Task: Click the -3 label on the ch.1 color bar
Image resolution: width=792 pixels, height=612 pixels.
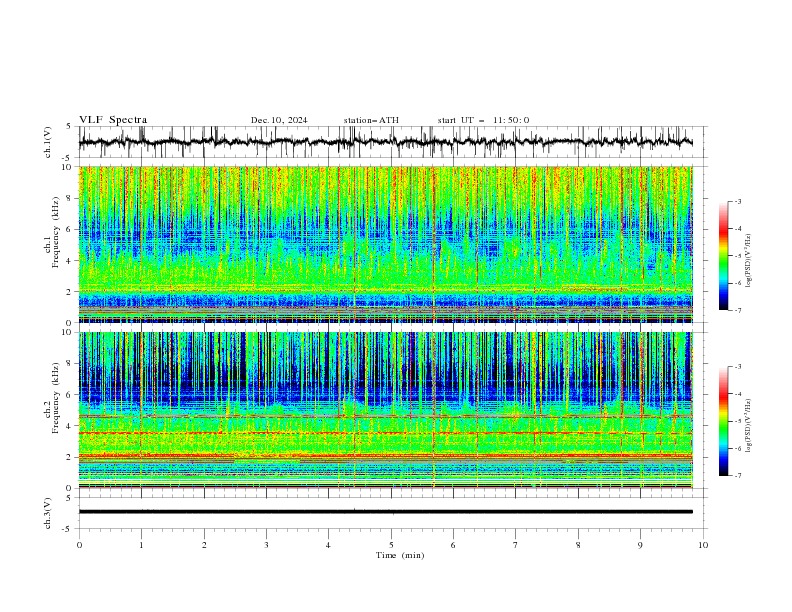Action: 738,201
